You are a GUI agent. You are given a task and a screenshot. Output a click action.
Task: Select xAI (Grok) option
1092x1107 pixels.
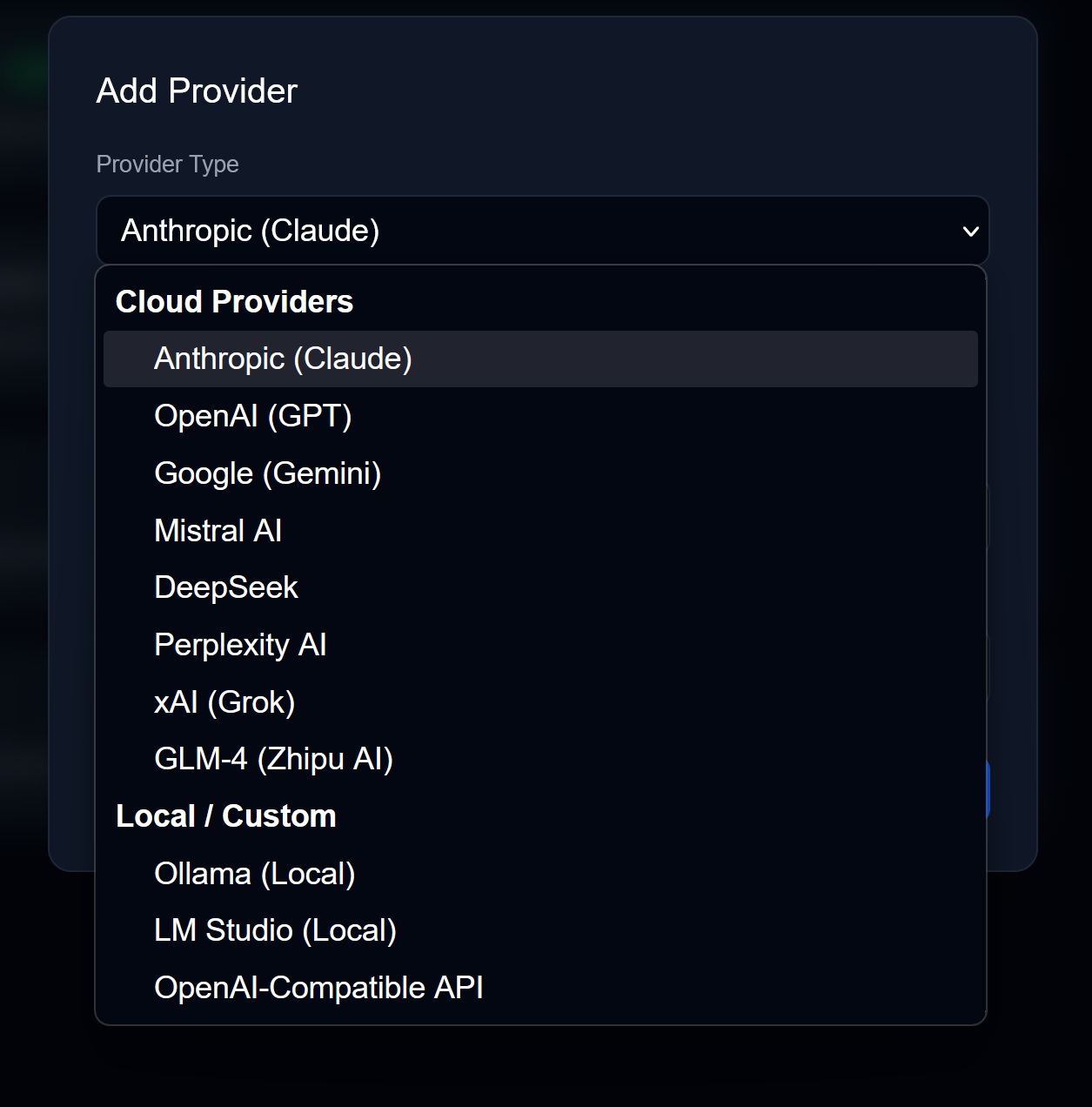click(224, 701)
